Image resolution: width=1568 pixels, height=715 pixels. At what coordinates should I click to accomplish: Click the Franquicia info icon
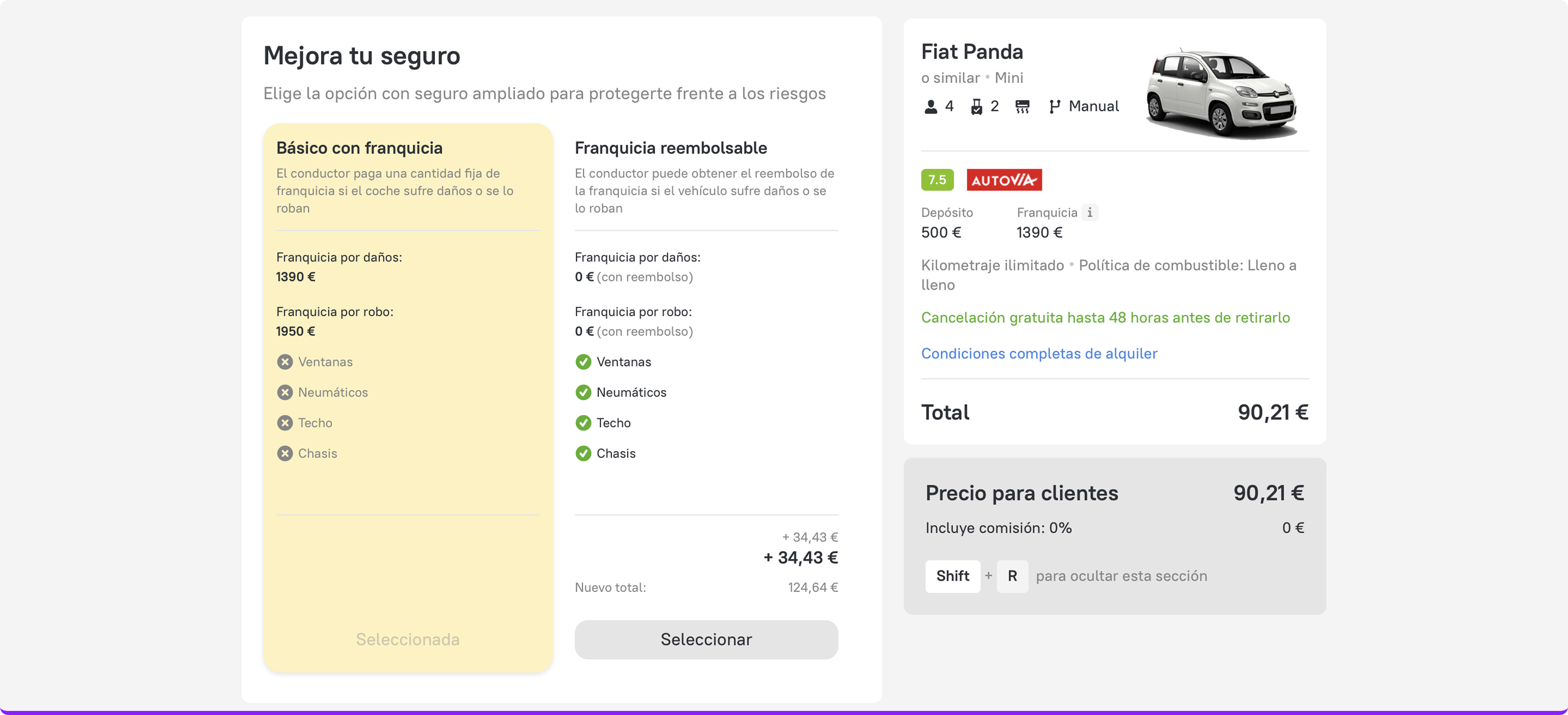tap(1089, 212)
